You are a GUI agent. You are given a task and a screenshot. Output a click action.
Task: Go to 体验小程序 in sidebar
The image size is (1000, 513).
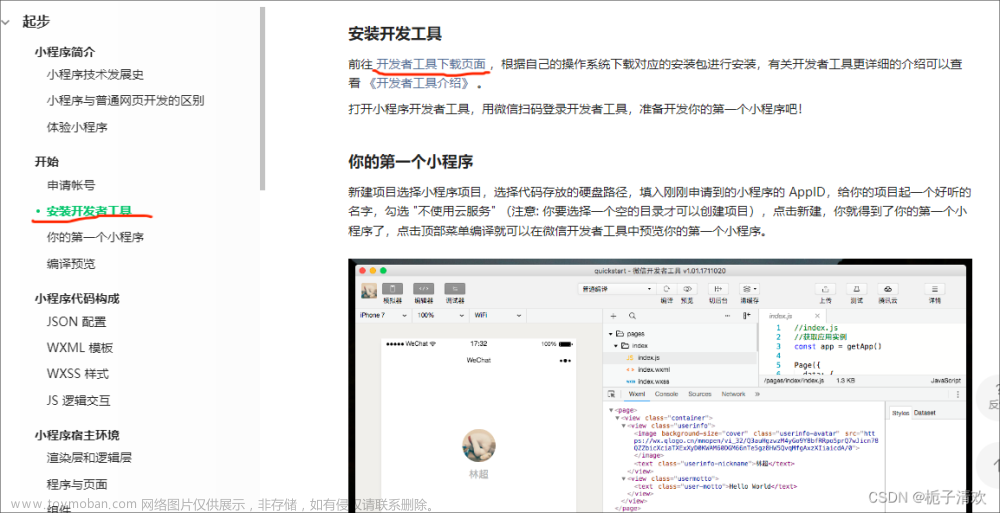[x=77, y=127]
